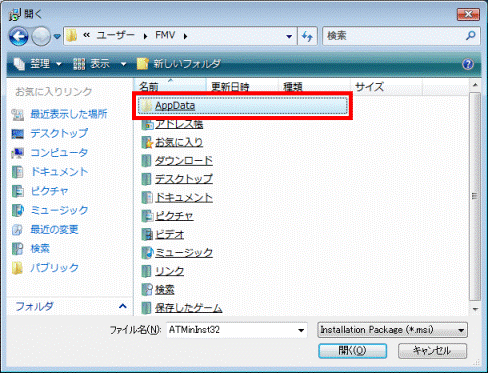Click the コンピュータ icon in sidebar

point(18,153)
